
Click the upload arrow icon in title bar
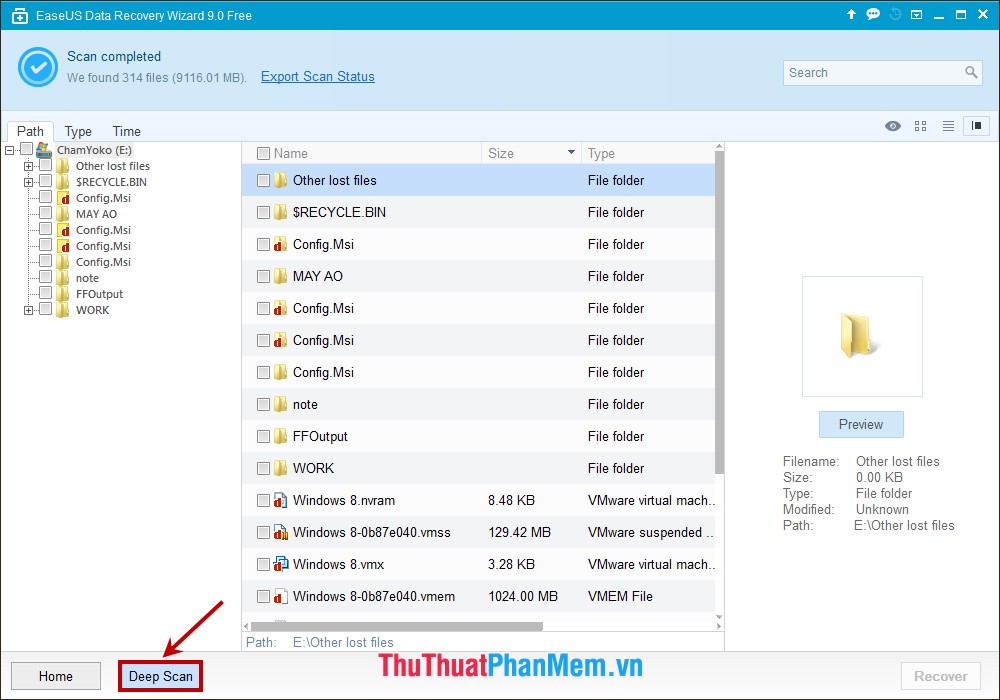(851, 14)
